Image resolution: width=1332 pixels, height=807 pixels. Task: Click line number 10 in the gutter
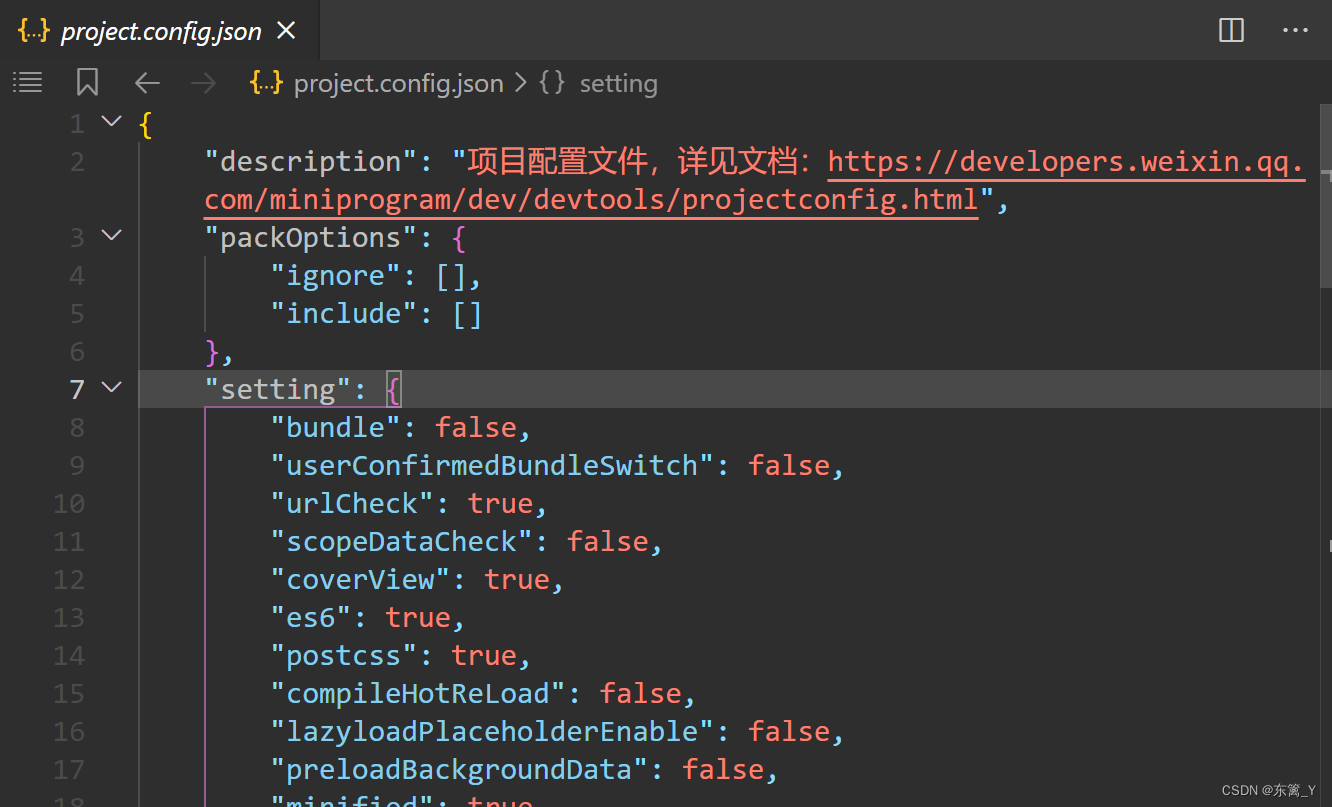pyautogui.click(x=69, y=503)
